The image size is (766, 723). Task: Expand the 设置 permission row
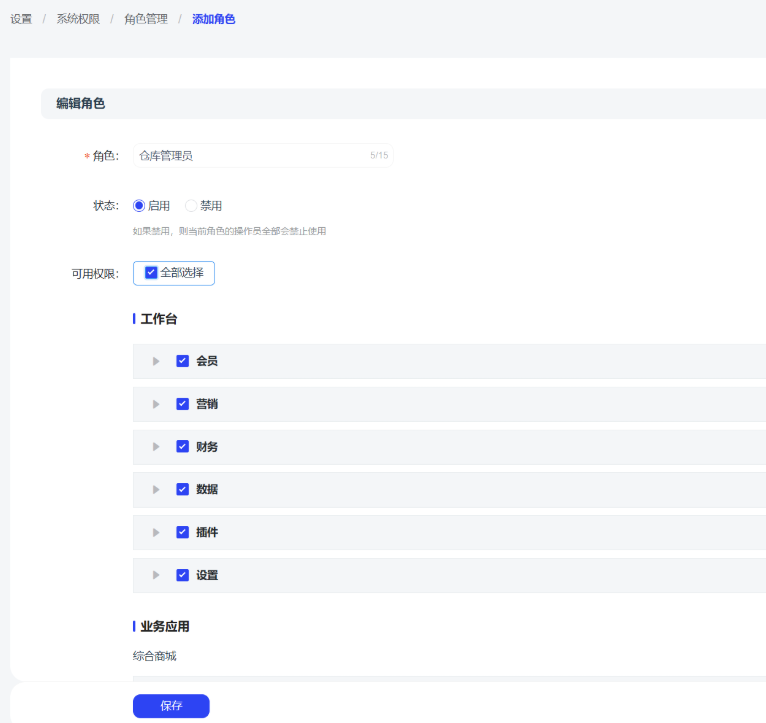(156, 575)
